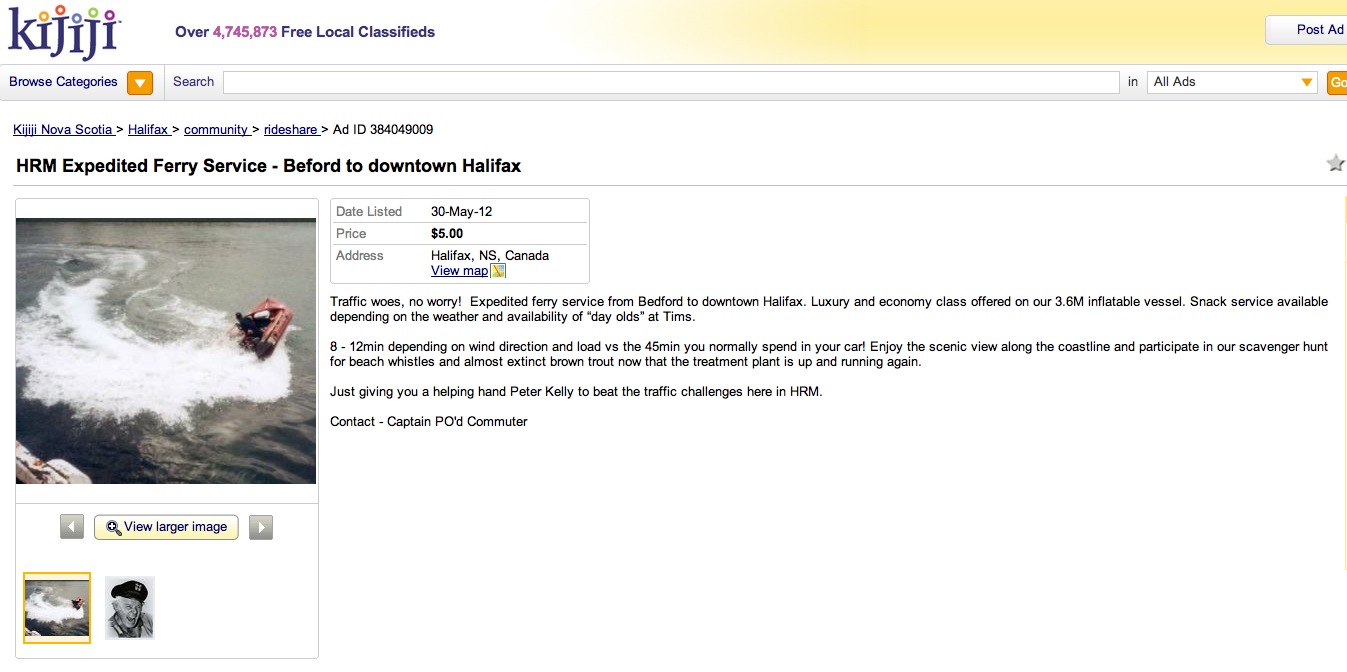Navigate to the rideshare breadcrumb link
Screen dimensions: 1347x672
(290, 130)
